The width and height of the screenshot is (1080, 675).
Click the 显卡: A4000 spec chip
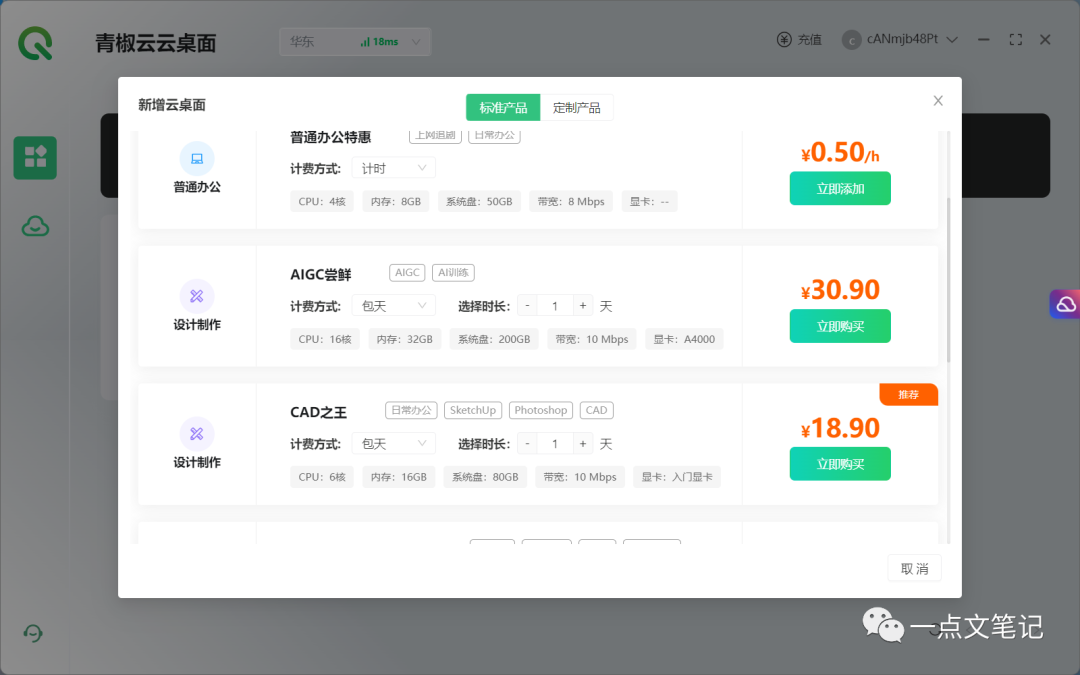[684, 339]
